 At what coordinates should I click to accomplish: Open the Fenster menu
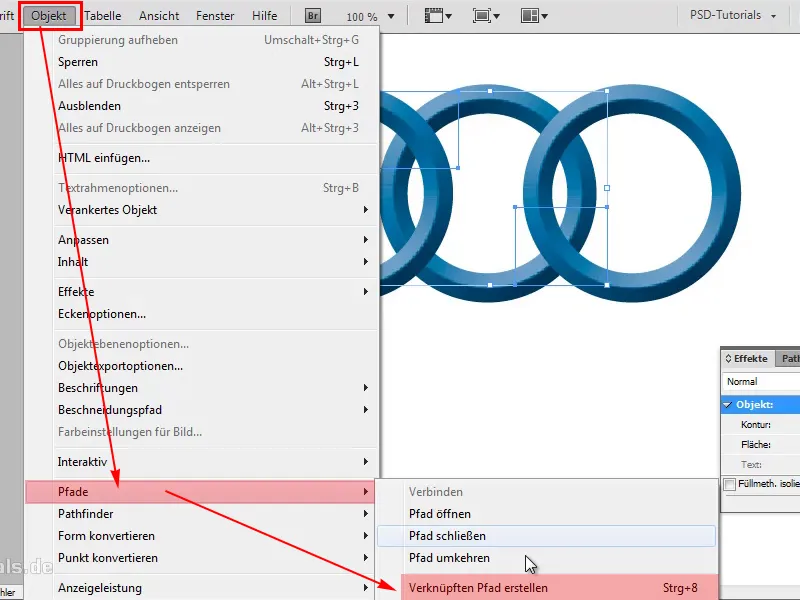[215, 14]
